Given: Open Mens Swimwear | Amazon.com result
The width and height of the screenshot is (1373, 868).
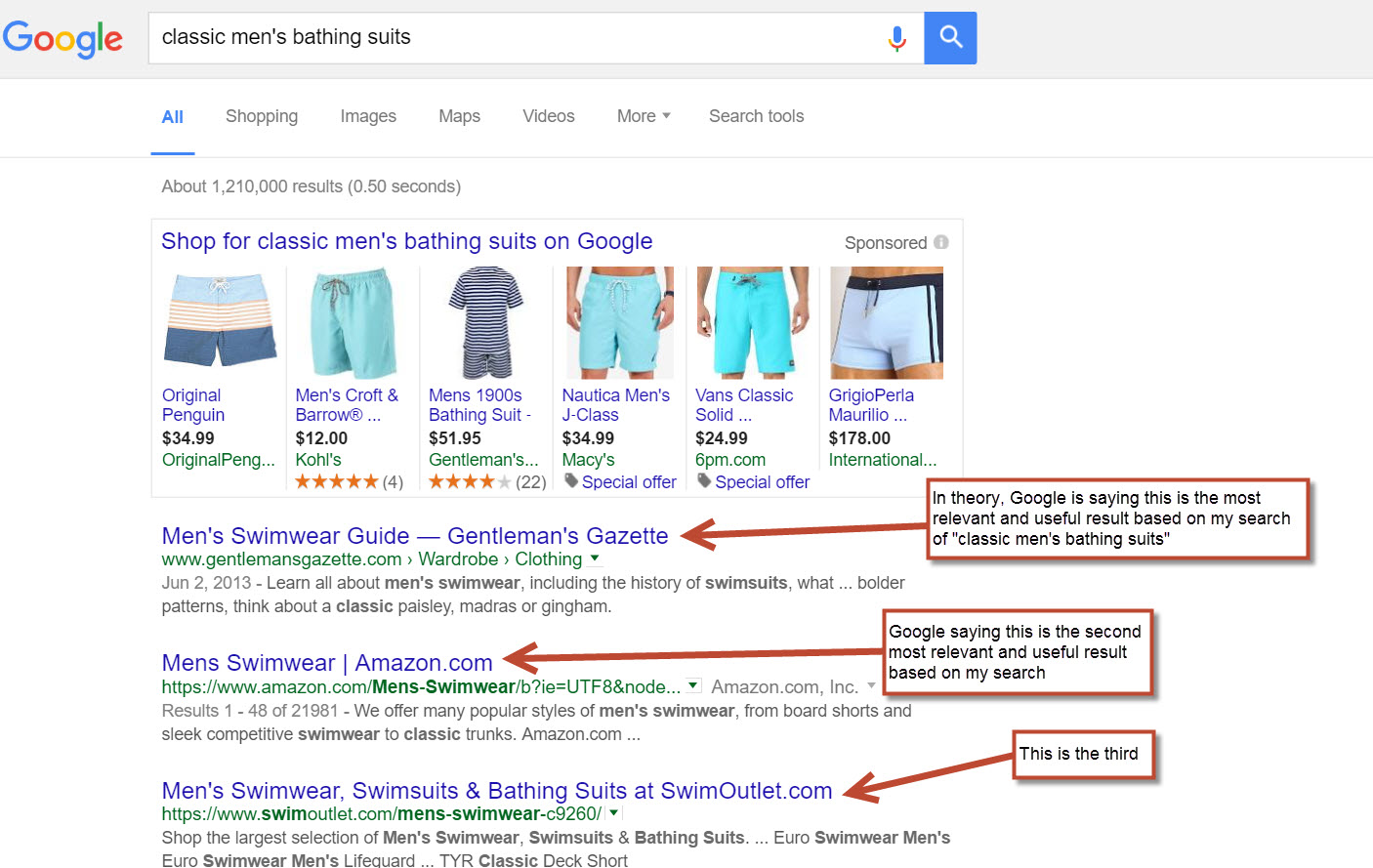Looking at the screenshot, I should 327,663.
